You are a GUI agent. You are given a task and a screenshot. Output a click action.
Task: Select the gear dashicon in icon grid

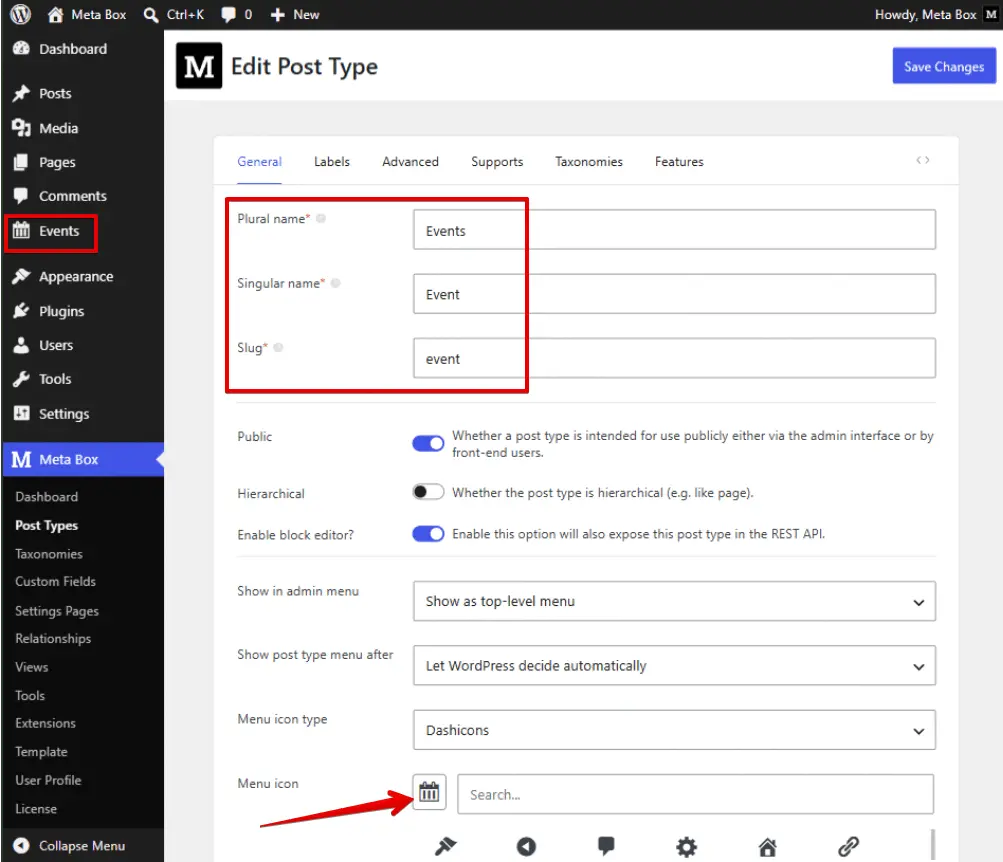(x=686, y=847)
